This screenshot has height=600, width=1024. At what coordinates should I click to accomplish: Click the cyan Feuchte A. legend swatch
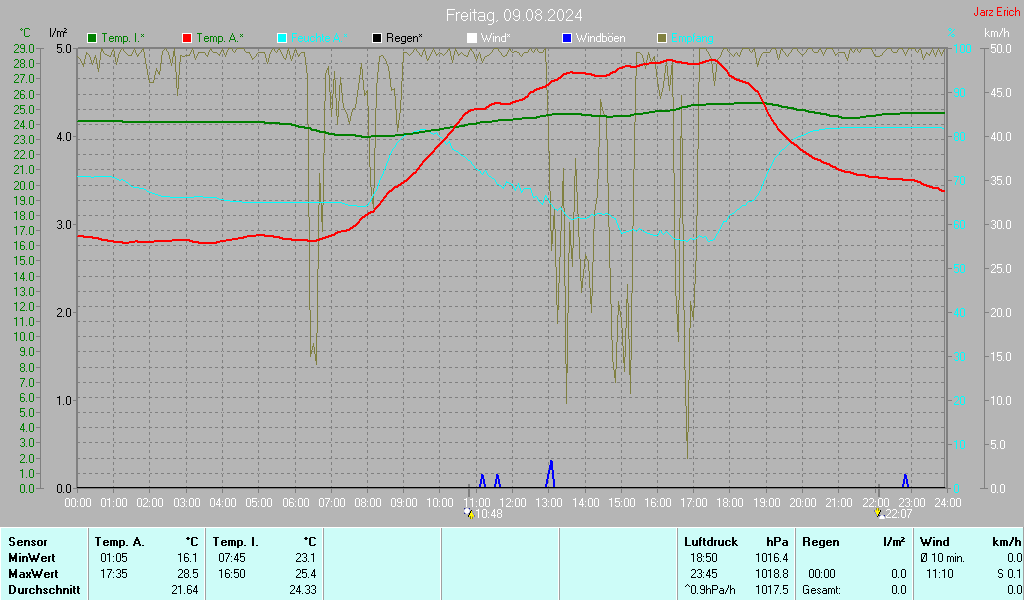point(282,39)
